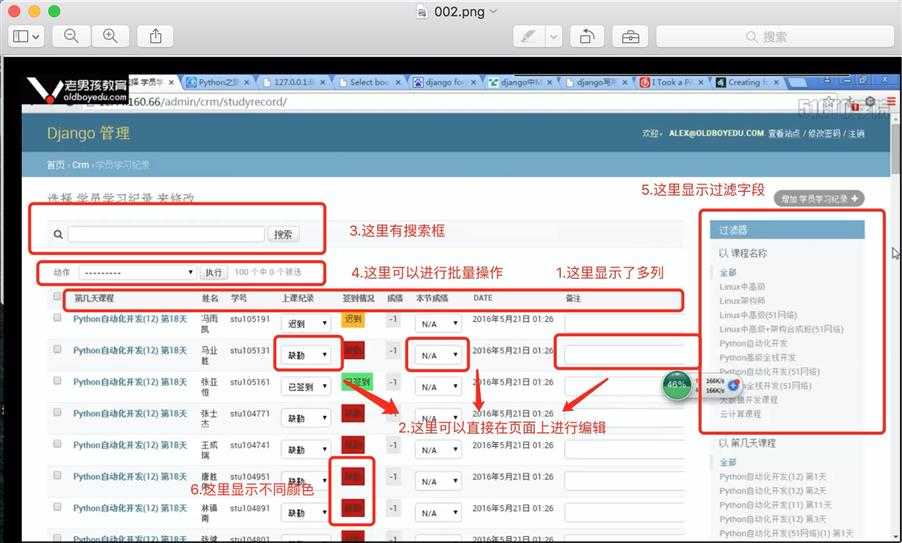Check the row for stu104951
The image size is (902, 543).
57,476
